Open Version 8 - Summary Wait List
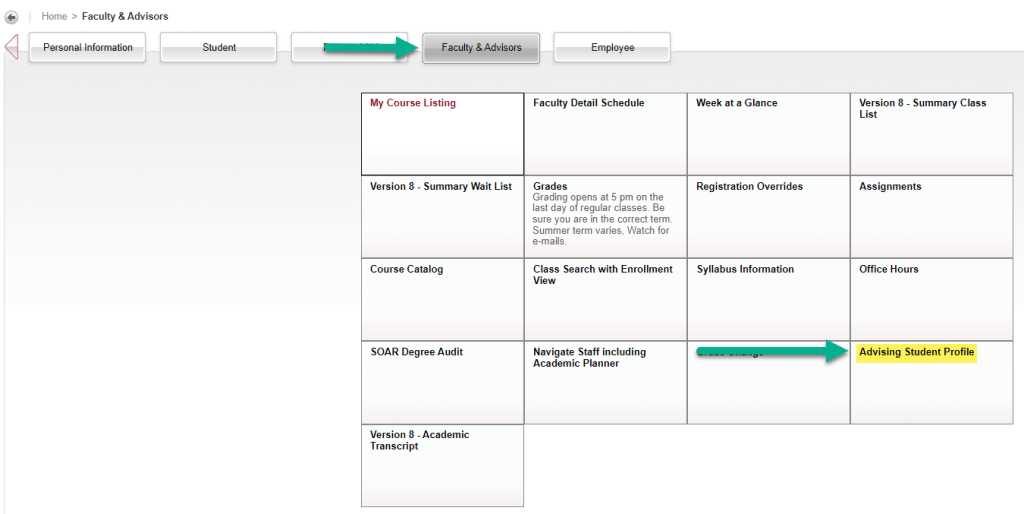 tap(440, 186)
